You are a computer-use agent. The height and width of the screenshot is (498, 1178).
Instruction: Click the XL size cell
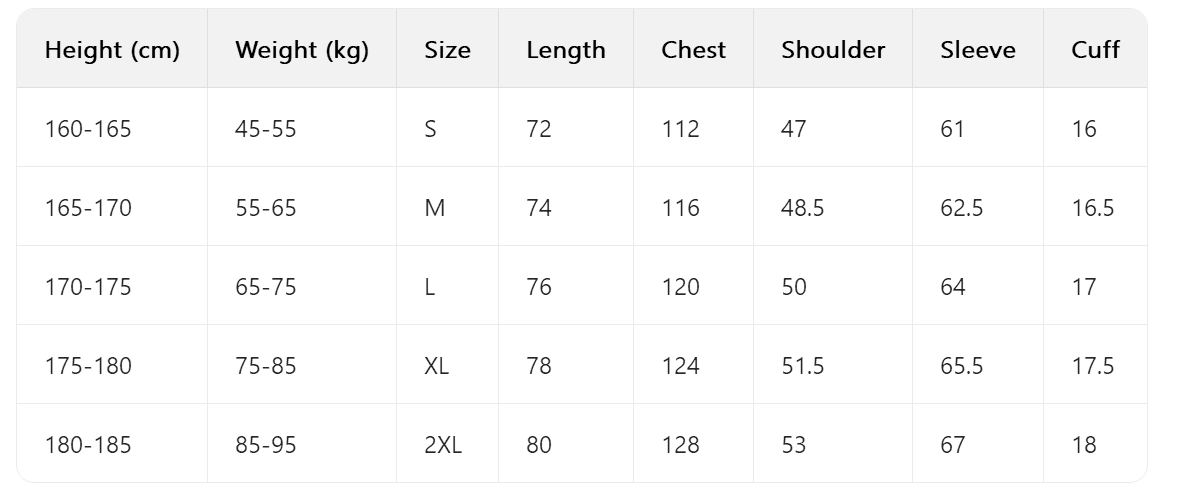pos(436,366)
